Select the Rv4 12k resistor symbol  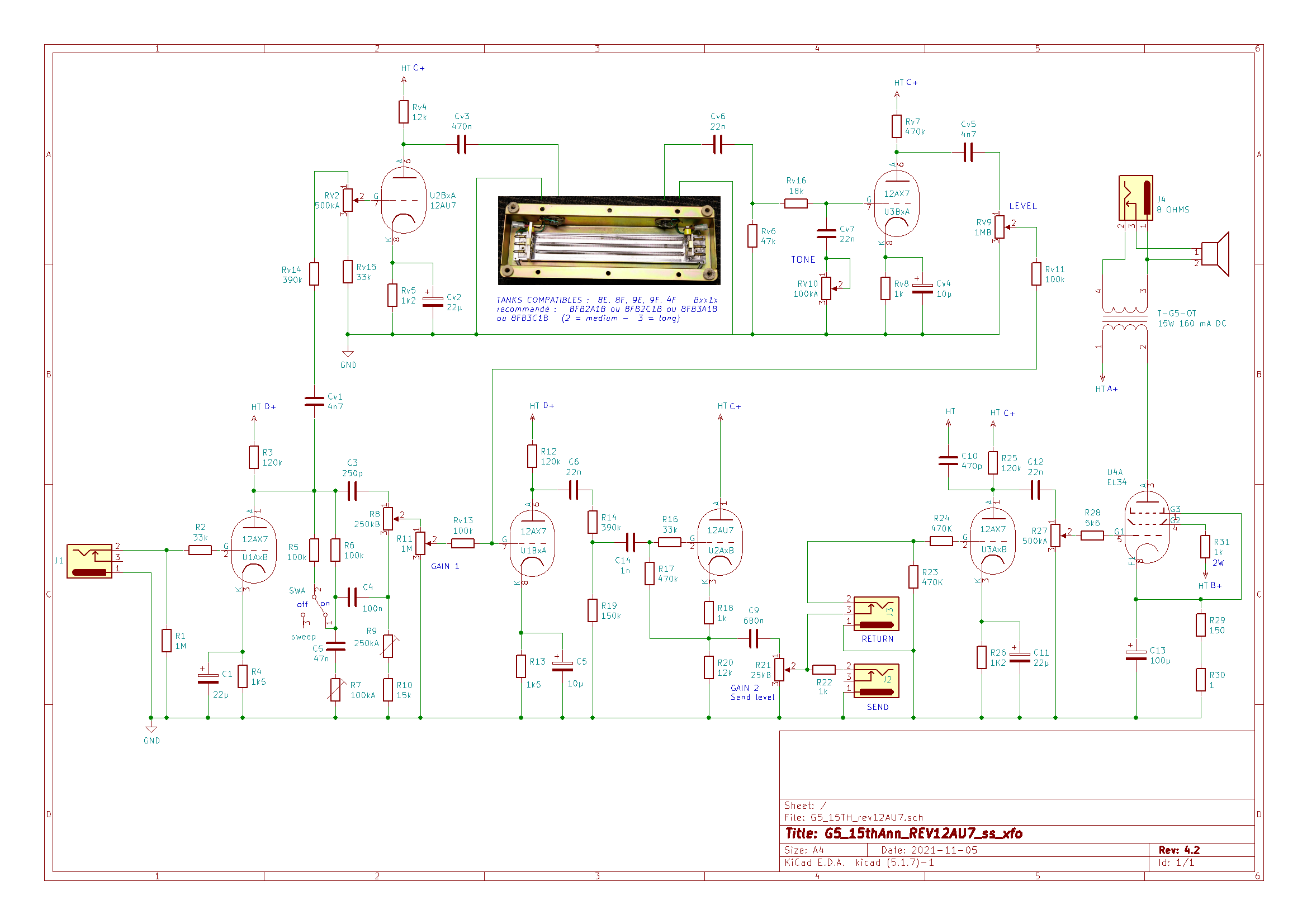click(404, 112)
